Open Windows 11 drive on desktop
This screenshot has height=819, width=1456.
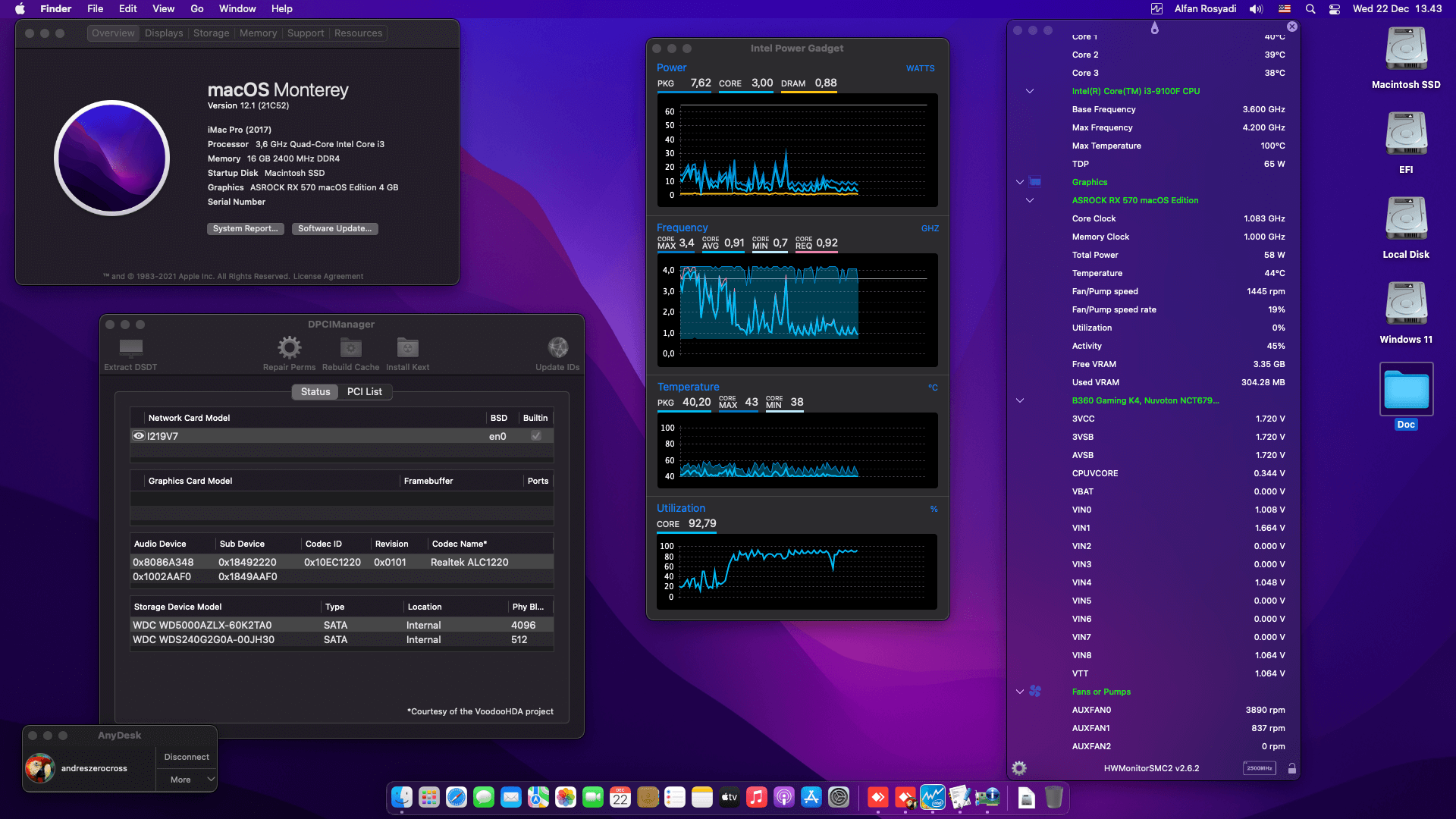[x=1406, y=304]
